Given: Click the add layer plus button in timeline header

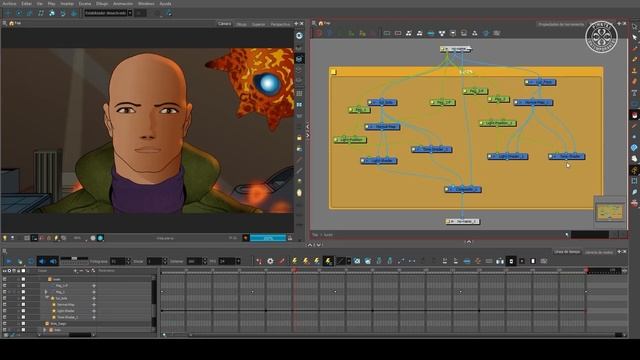Looking at the screenshot, I should [75, 271].
